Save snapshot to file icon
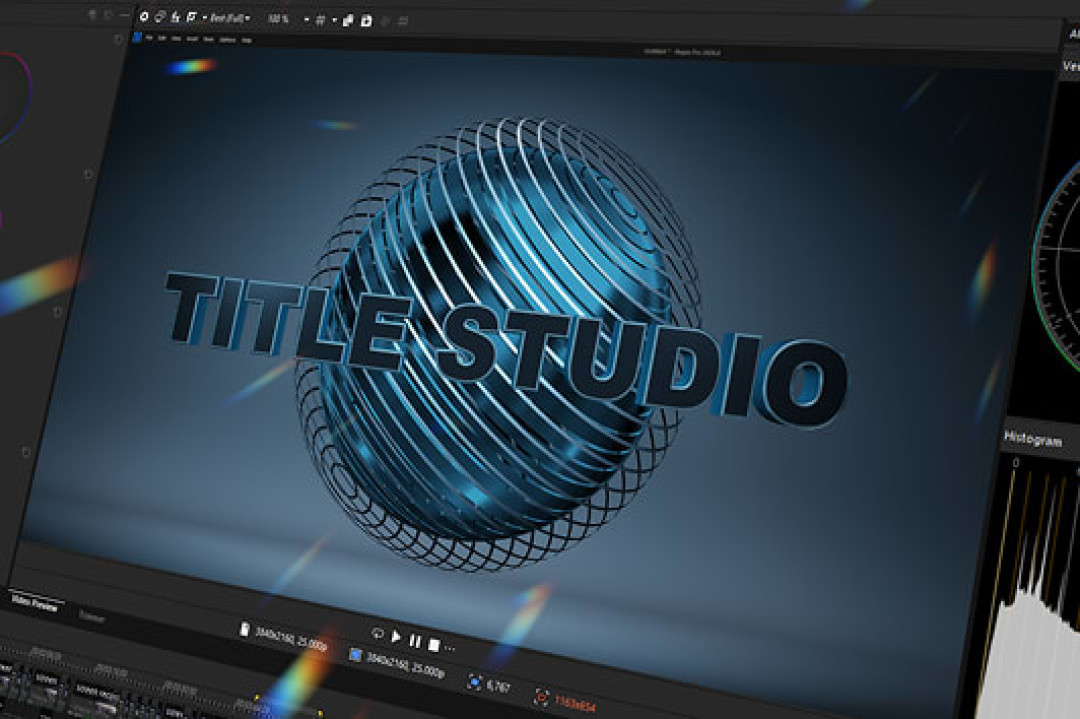 (x=366, y=20)
